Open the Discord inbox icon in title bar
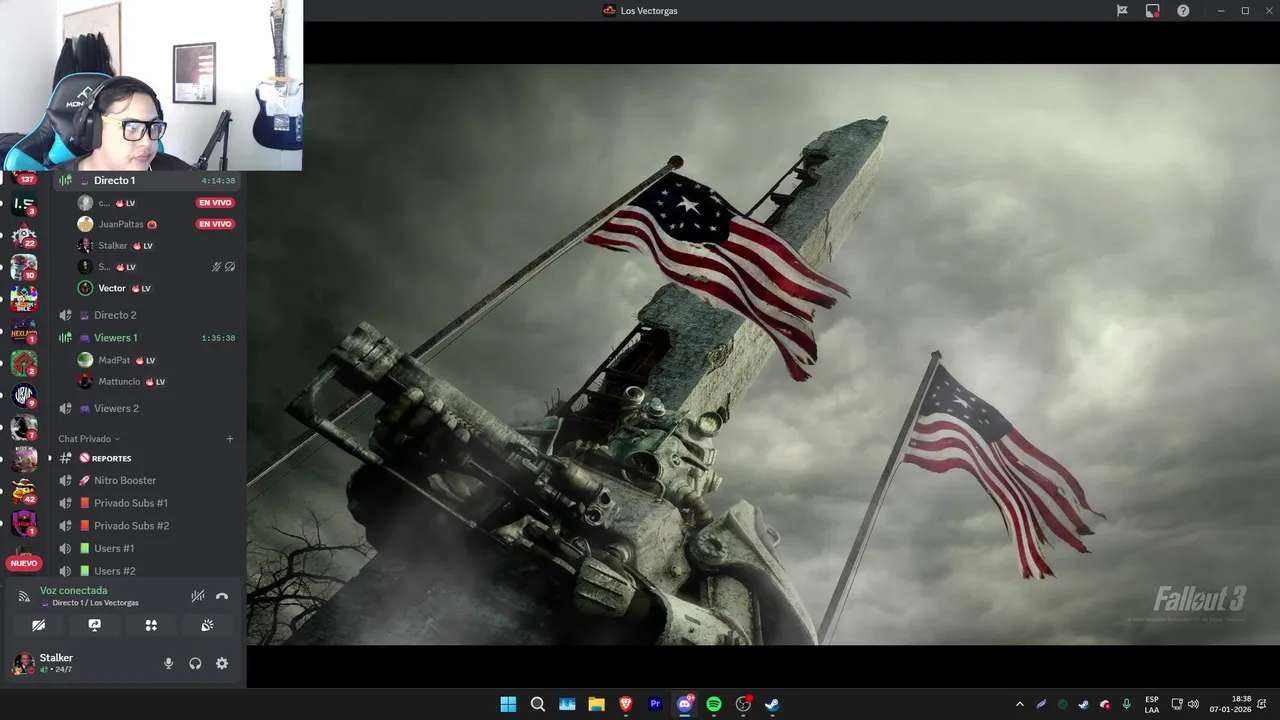This screenshot has width=1280, height=720. tap(1153, 11)
